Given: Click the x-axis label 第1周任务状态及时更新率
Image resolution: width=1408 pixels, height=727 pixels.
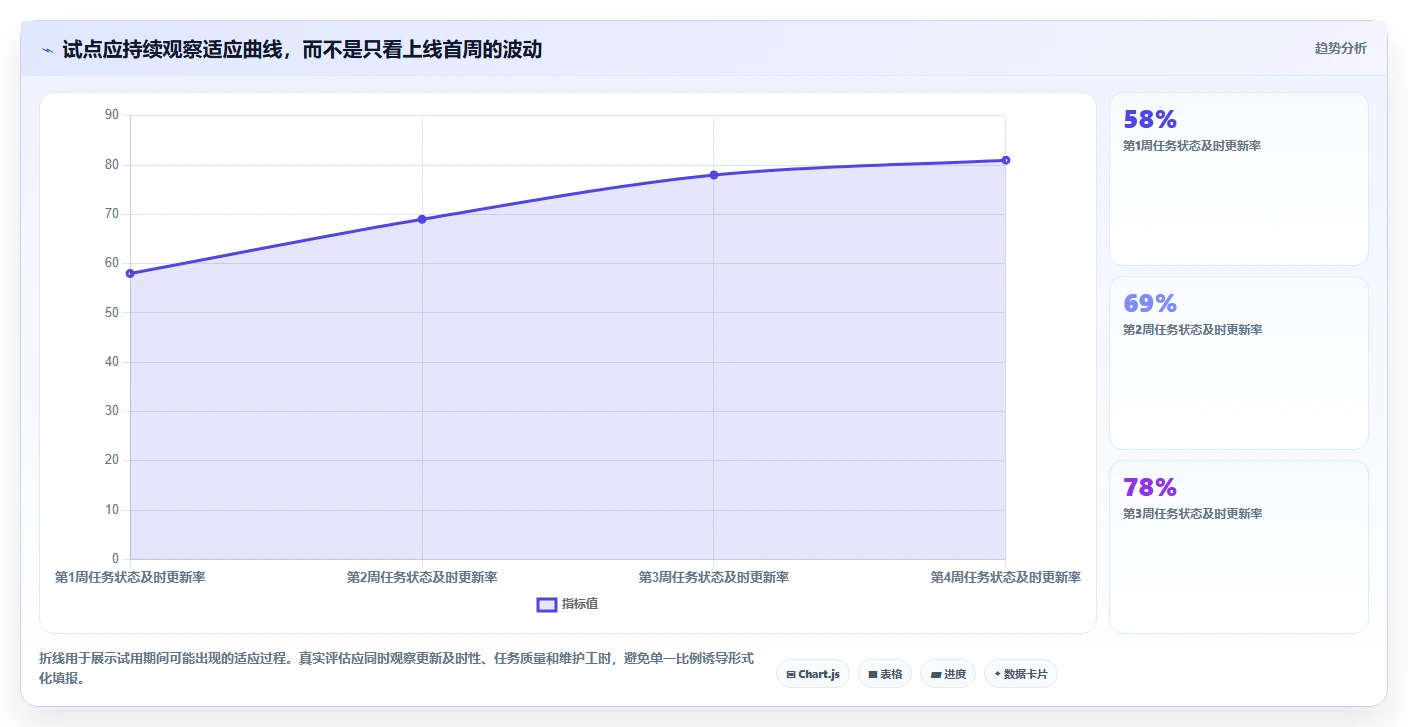Looking at the screenshot, I should click(x=130, y=577).
